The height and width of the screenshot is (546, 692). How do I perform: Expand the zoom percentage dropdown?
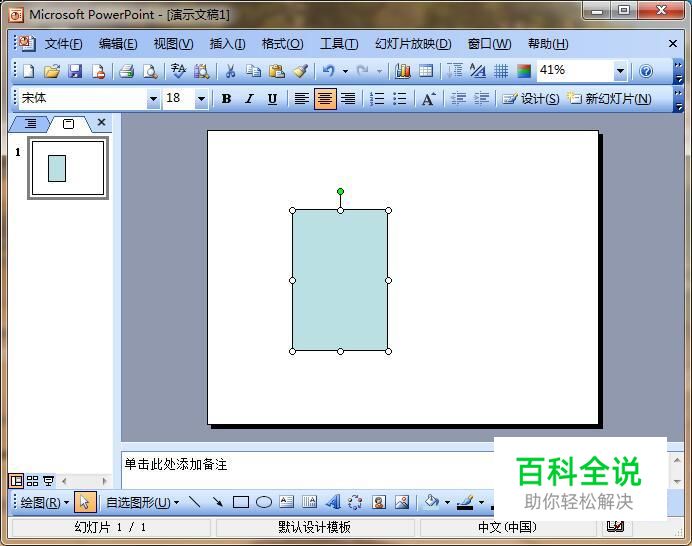point(620,71)
